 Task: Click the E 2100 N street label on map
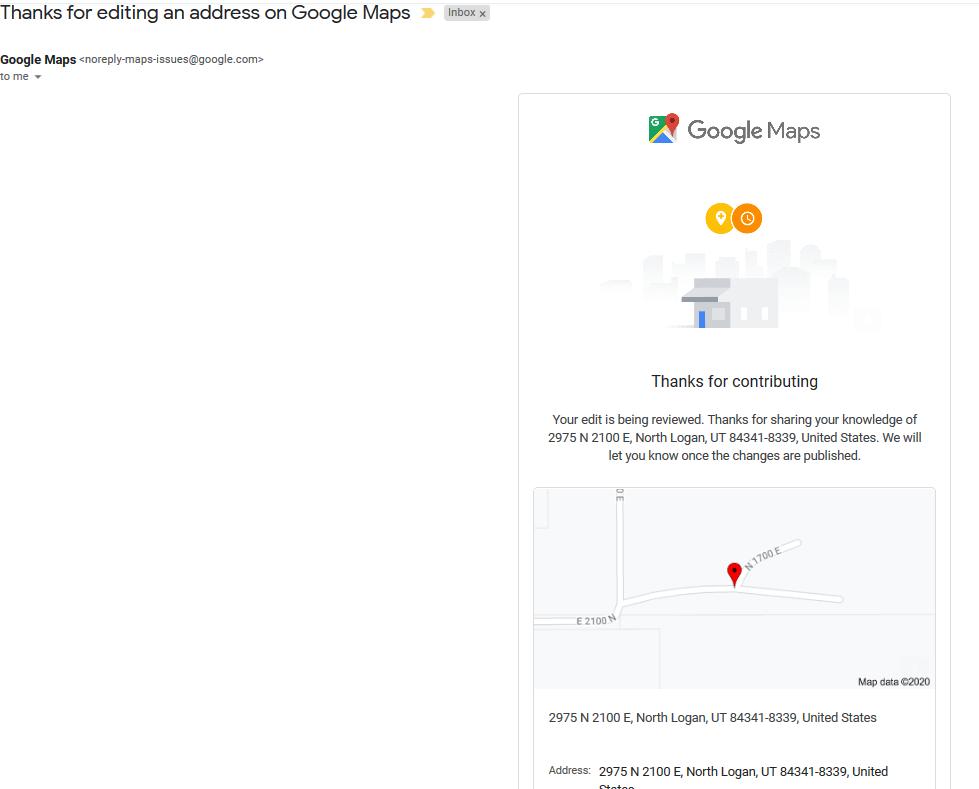point(596,620)
